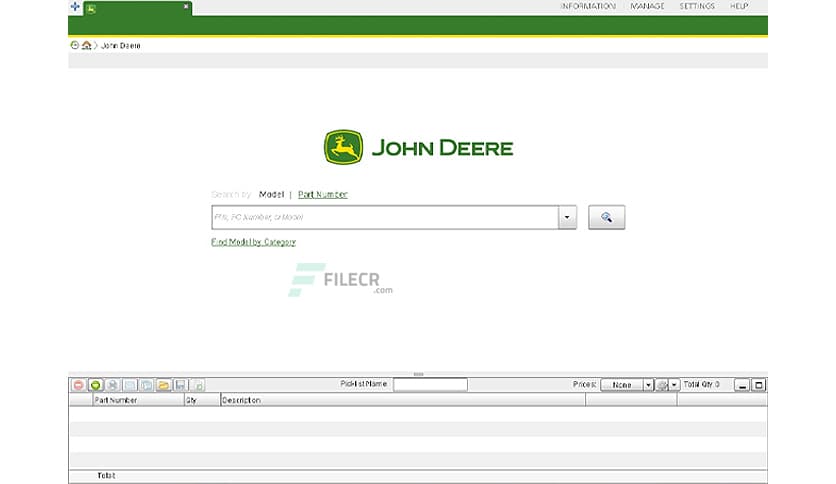The width and height of the screenshot is (836, 484).
Task: Open a picklist with the yellow folder icon
Action: (x=164, y=385)
